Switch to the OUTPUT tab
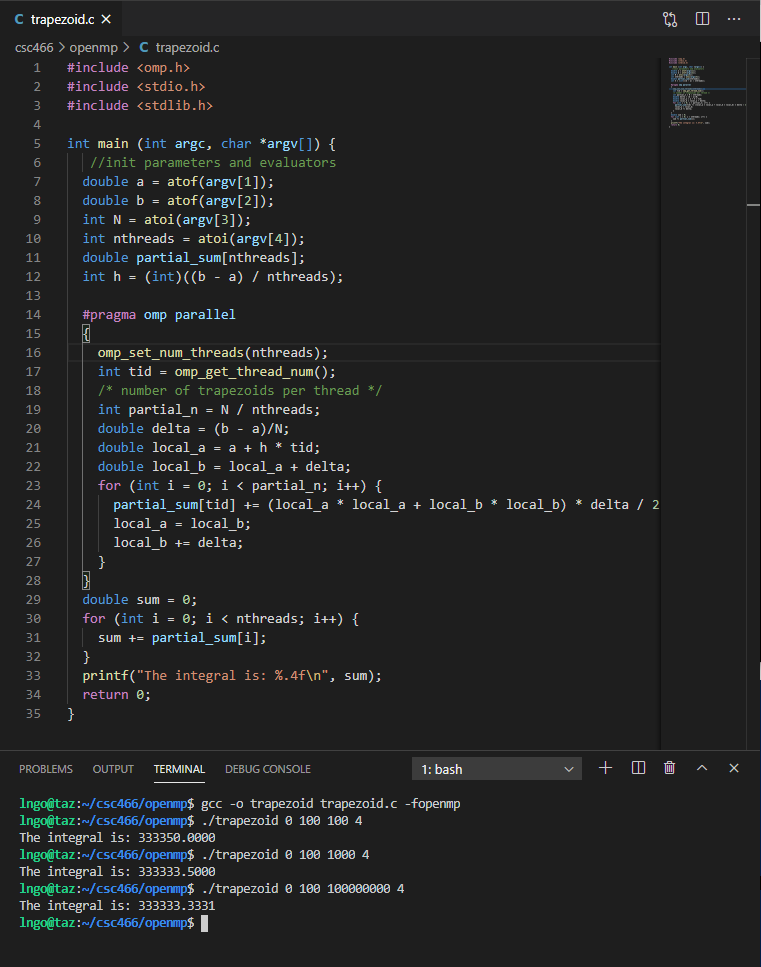Image resolution: width=761 pixels, height=967 pixels. [113, 769]
